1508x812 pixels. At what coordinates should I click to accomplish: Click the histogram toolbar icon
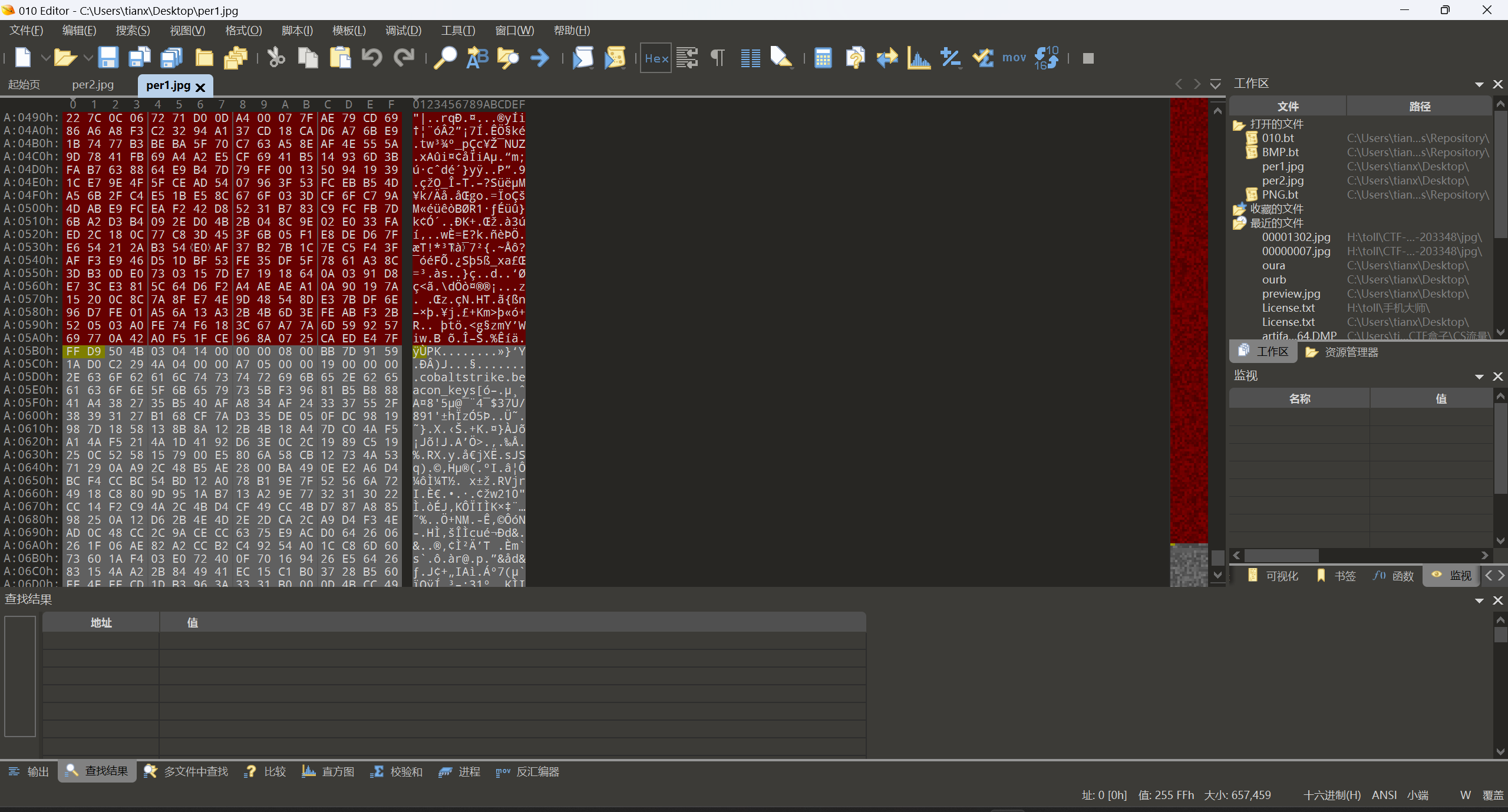click(919, 58)
